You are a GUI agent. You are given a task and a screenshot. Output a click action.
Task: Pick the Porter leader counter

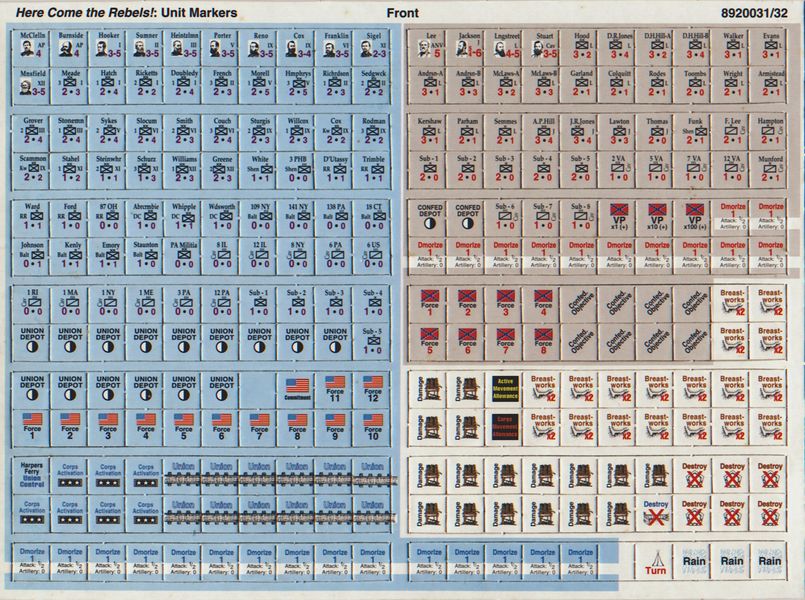click(x=222, y=48)
